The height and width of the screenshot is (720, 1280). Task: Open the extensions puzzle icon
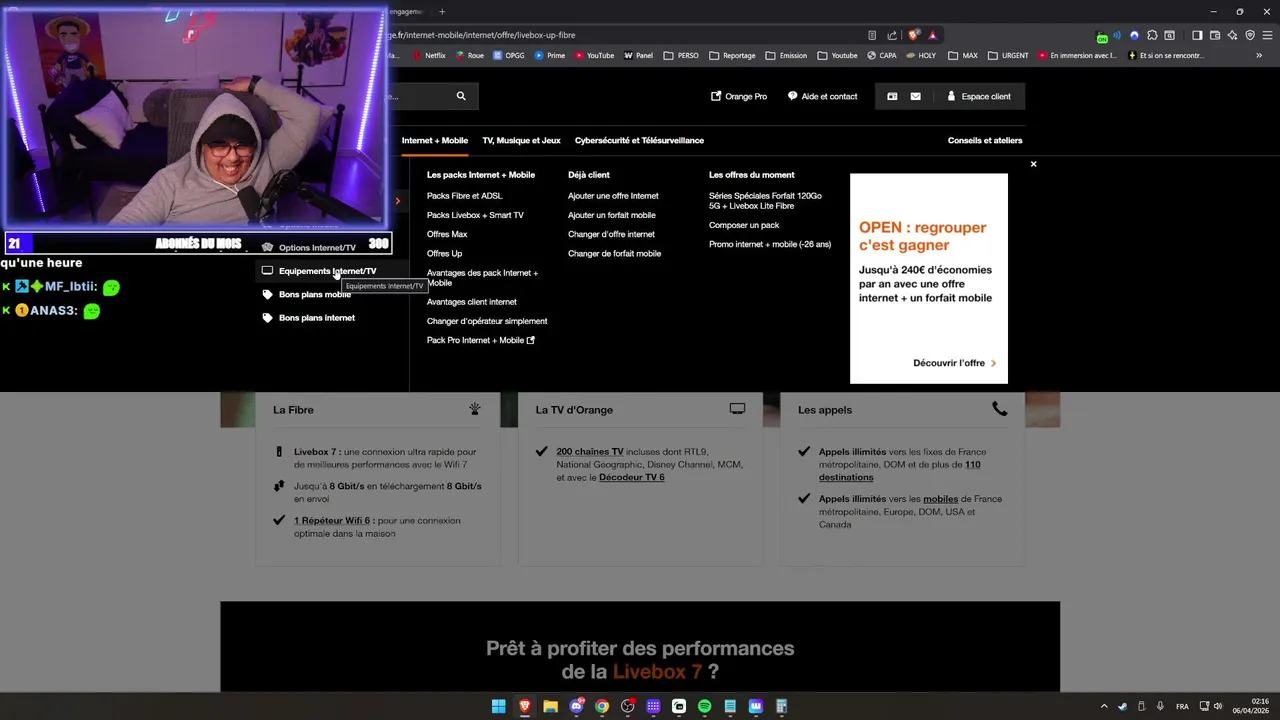point(1152,35)
